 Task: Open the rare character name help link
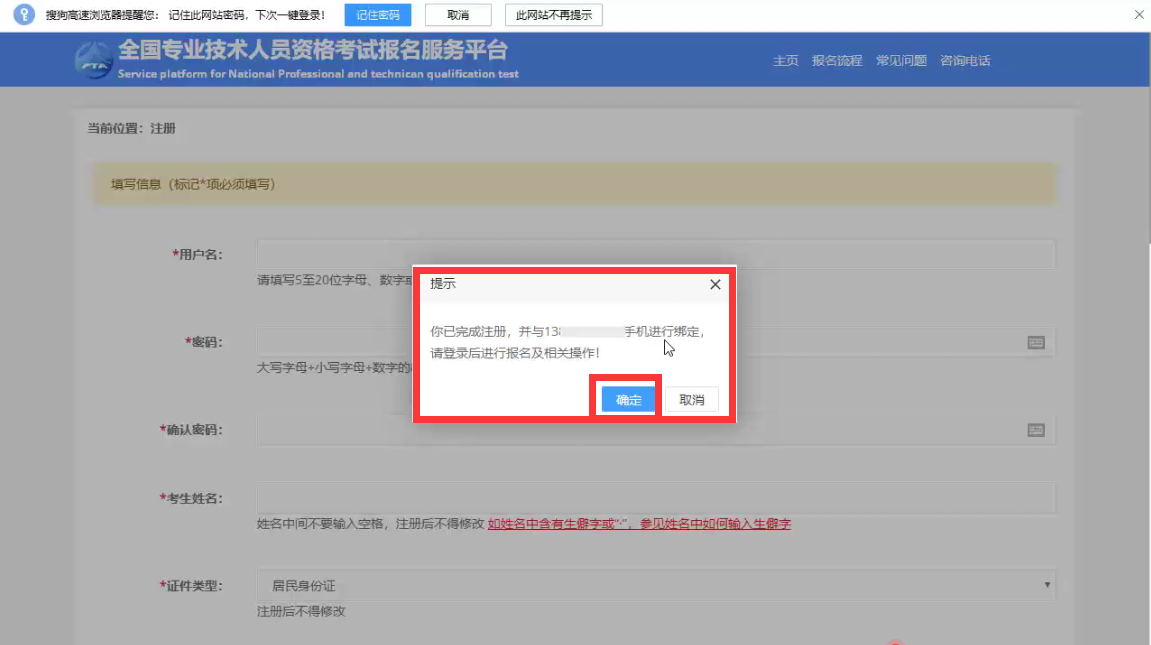point(639,524)
